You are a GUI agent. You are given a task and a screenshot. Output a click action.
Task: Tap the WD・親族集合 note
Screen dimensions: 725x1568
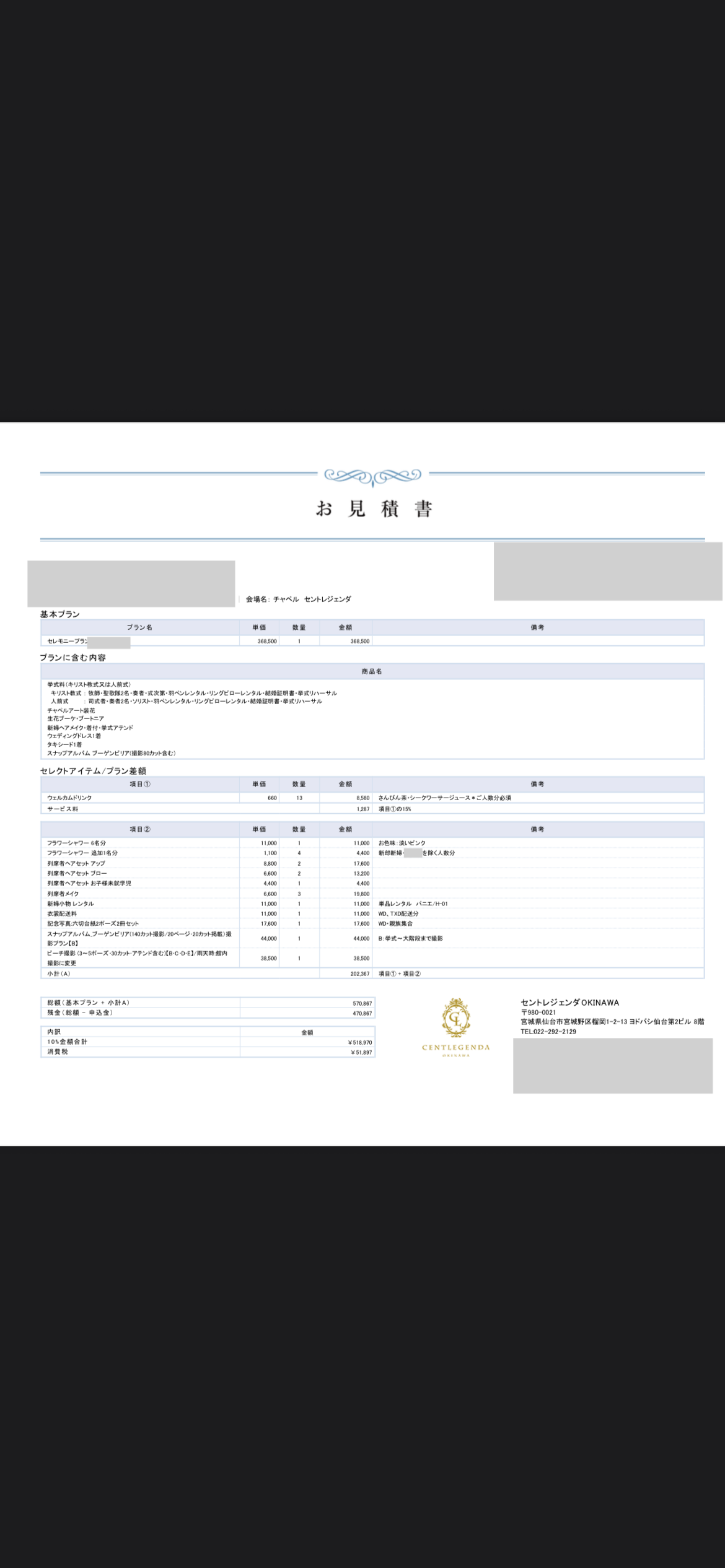point(395,923)
